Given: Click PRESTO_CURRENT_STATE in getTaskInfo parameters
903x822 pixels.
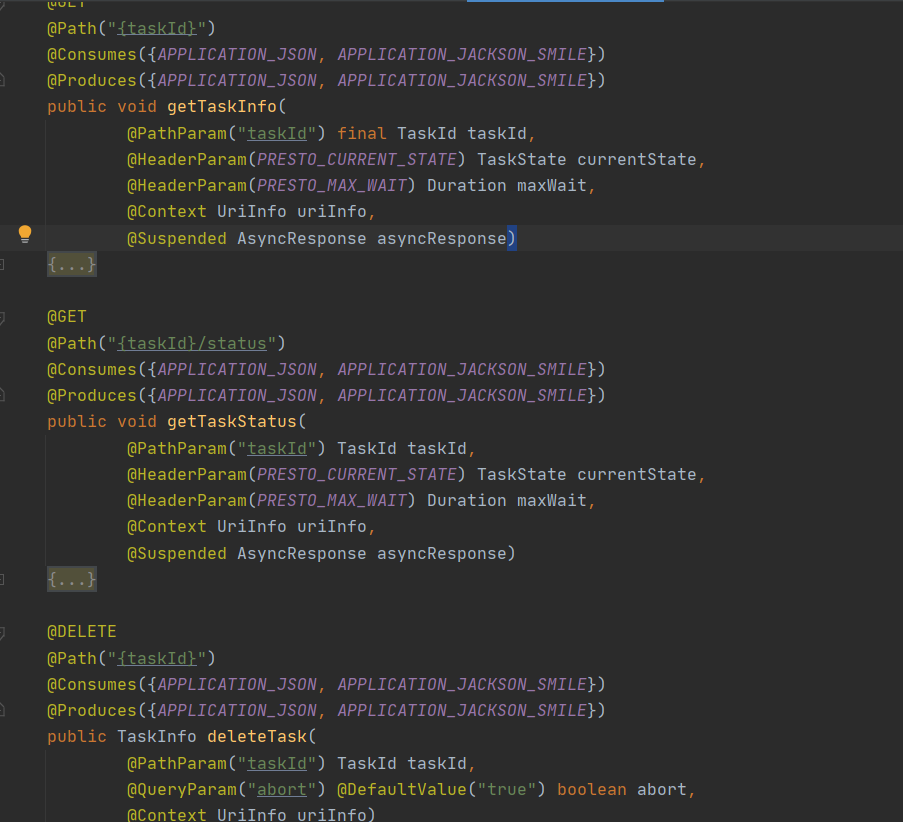Looking at the screenshot, I should point(356,160).
